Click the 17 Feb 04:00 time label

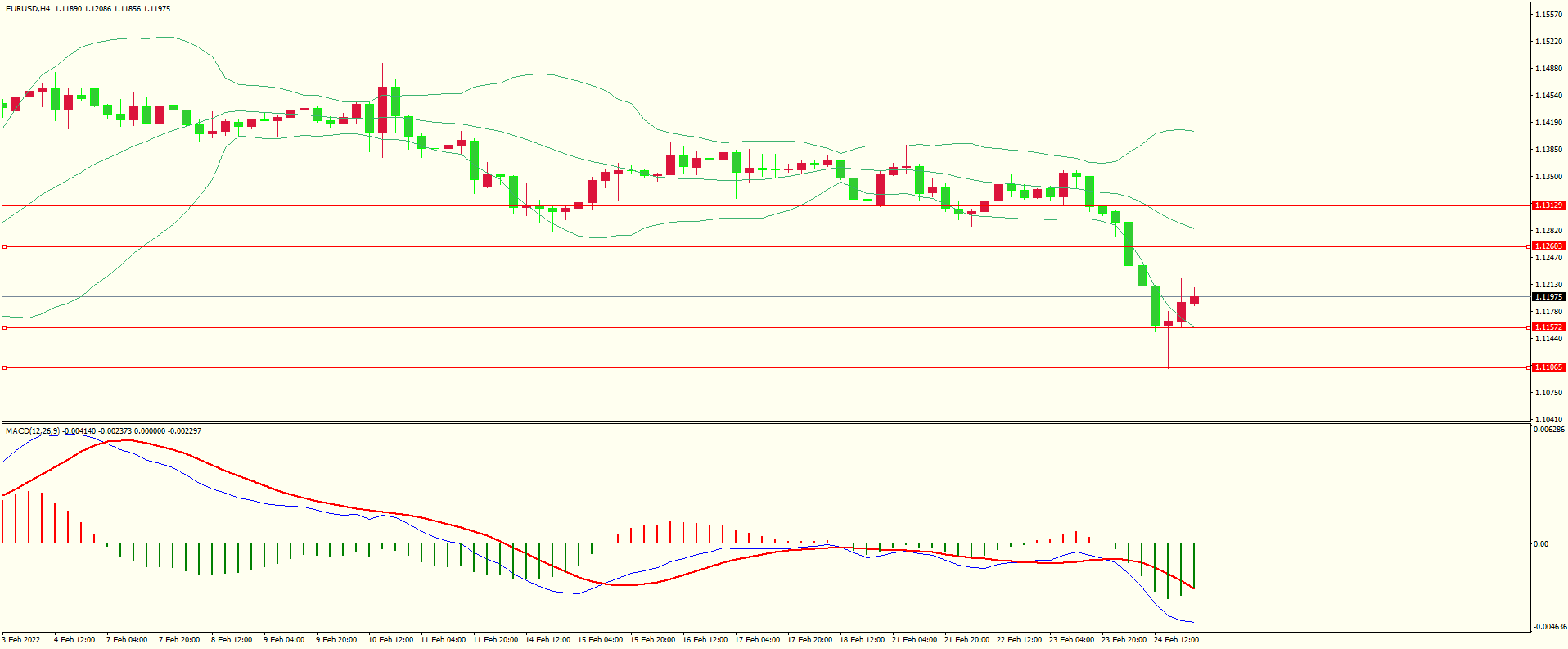[757, 640]
